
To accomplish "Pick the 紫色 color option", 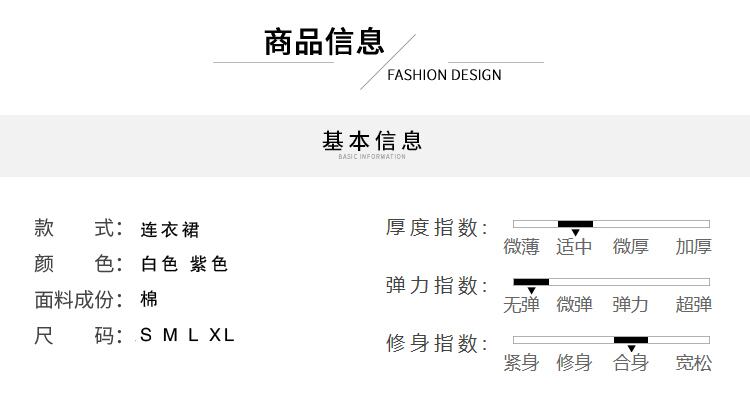I will click(209, 265).
